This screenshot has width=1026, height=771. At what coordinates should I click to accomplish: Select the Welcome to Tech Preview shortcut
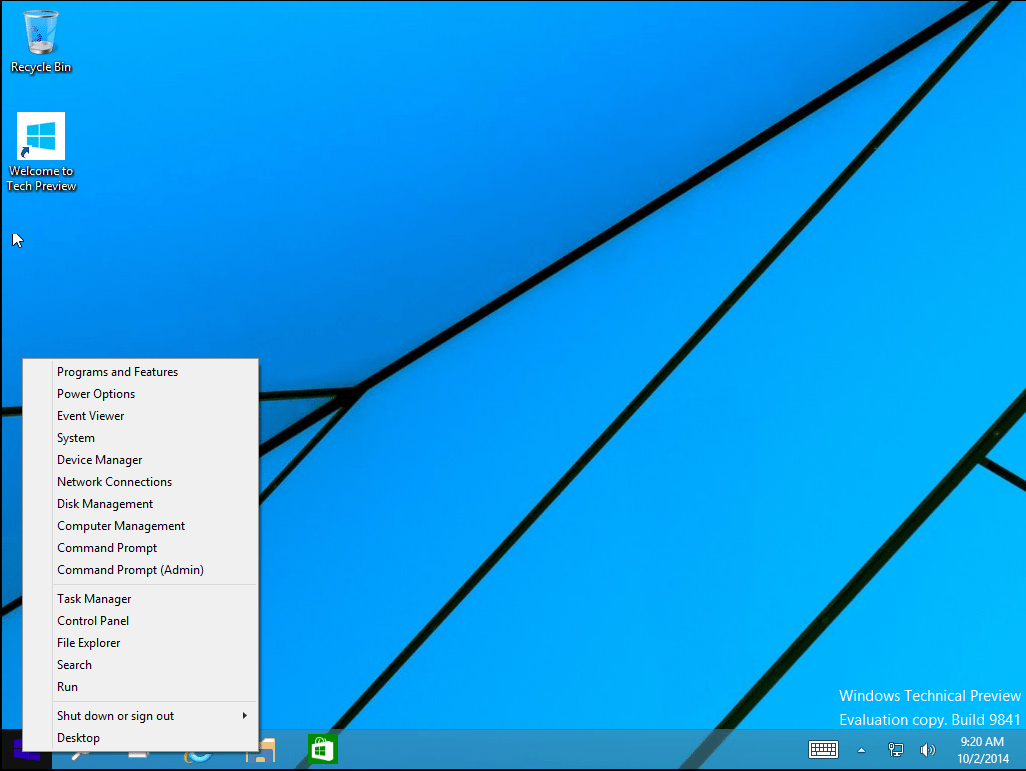[x=41, y=150]
